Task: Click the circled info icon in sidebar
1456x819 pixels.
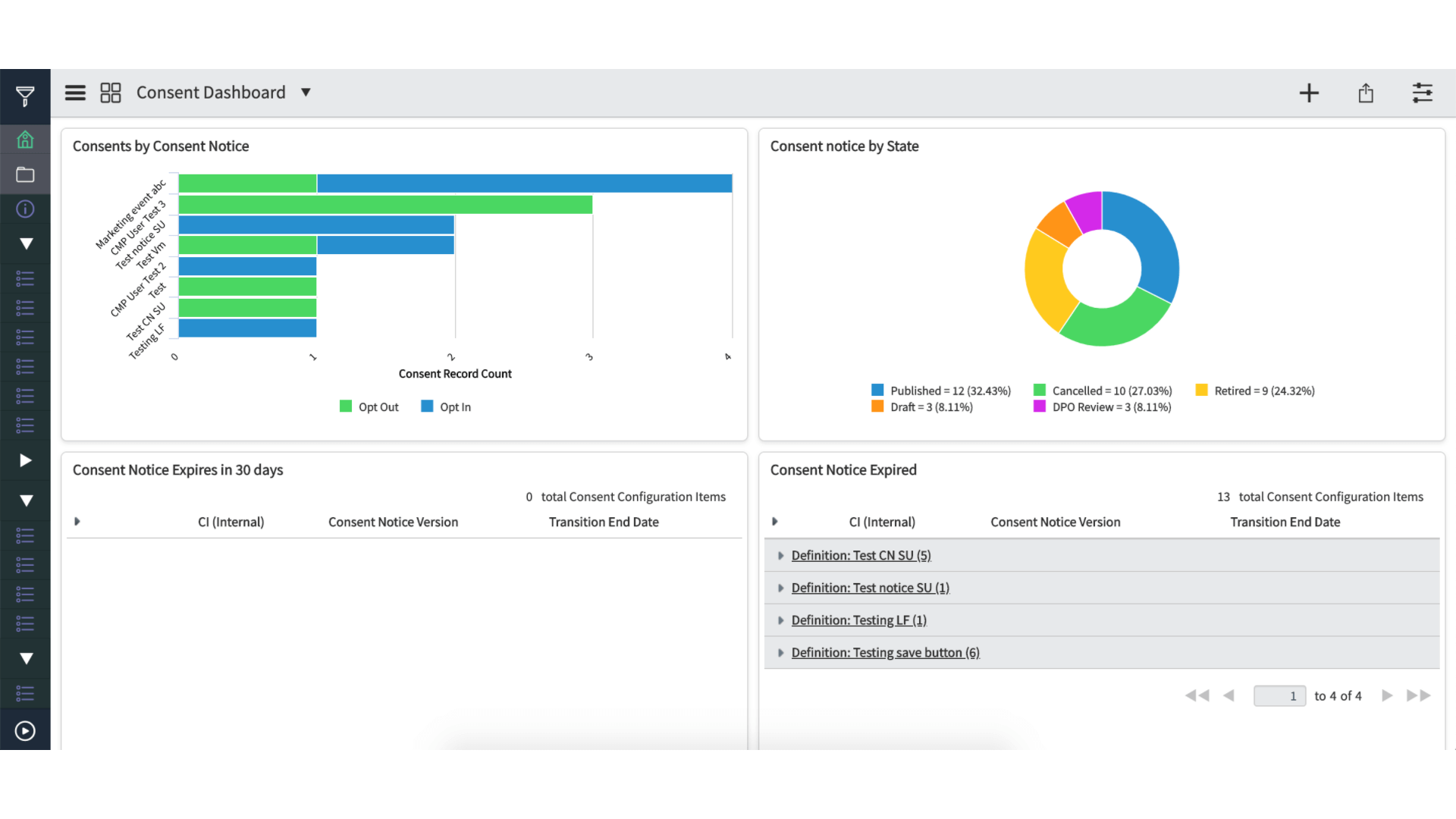Action: point(25,209)
